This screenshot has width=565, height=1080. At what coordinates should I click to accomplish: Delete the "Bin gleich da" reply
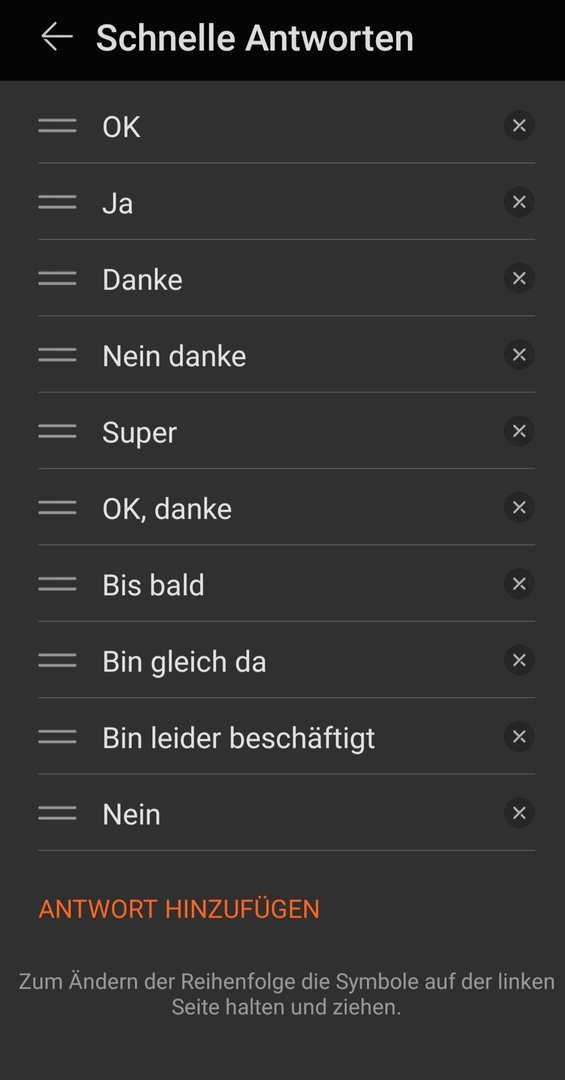pos(519,661)
